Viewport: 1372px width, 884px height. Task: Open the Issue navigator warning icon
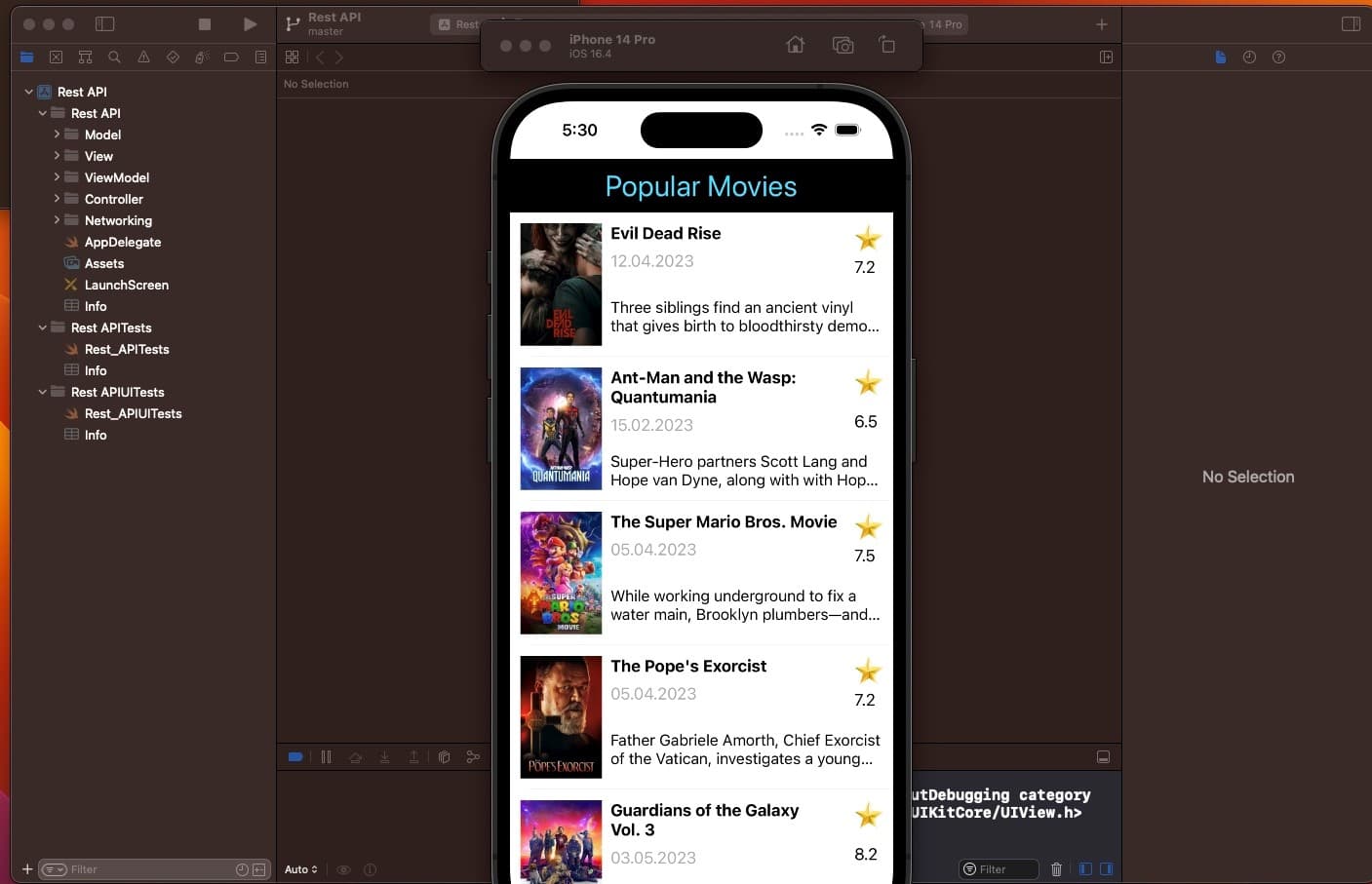click(x=143, y=58)
